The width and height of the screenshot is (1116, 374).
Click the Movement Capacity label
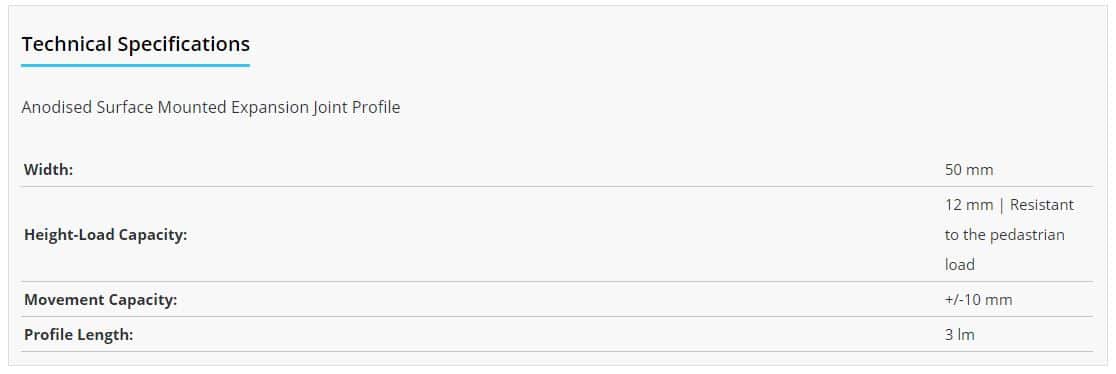tap(100, 300)
